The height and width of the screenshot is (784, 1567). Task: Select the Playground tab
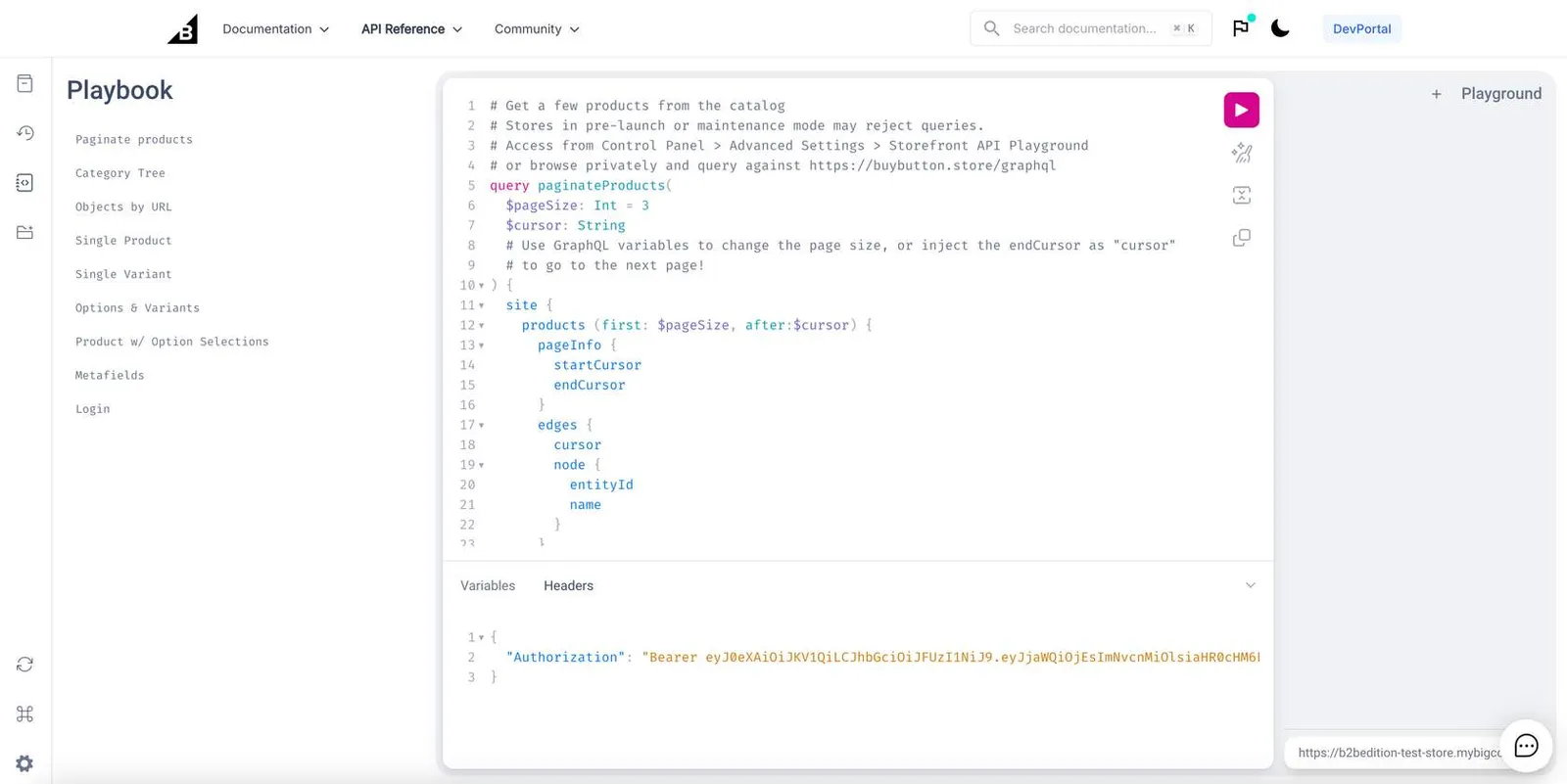pos(1500,94)
